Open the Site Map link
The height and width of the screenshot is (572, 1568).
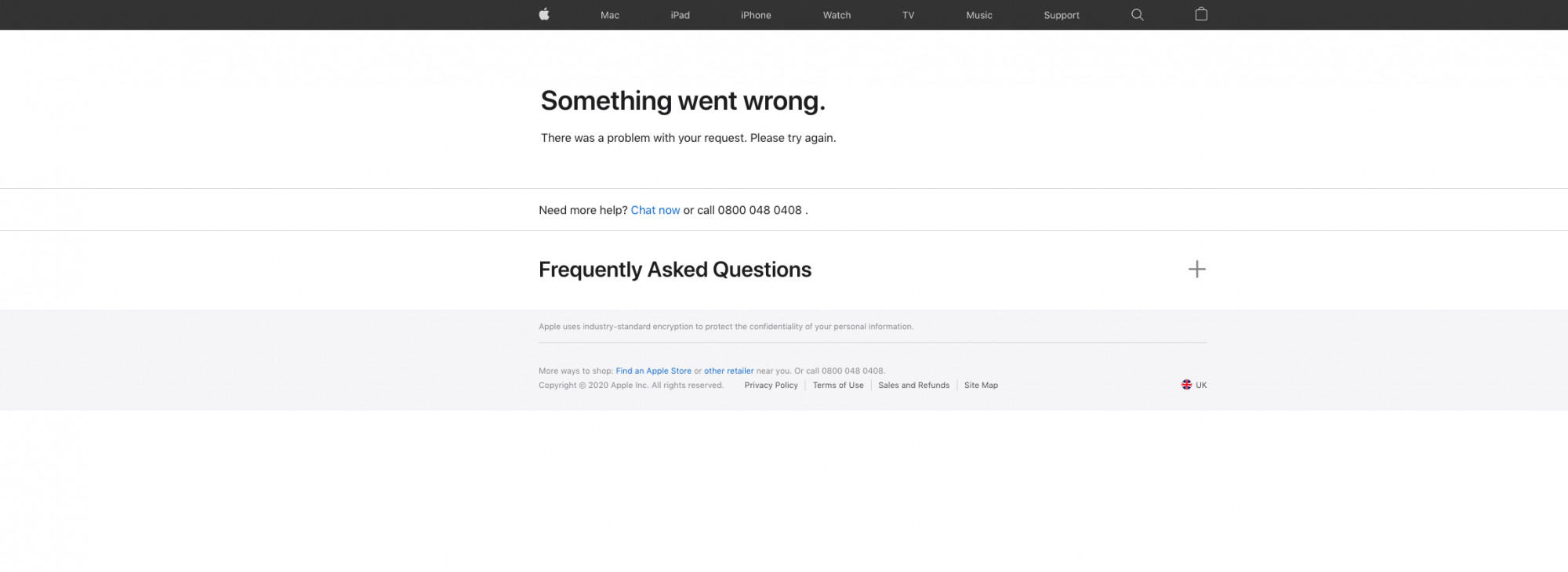[x=981, y=385]
